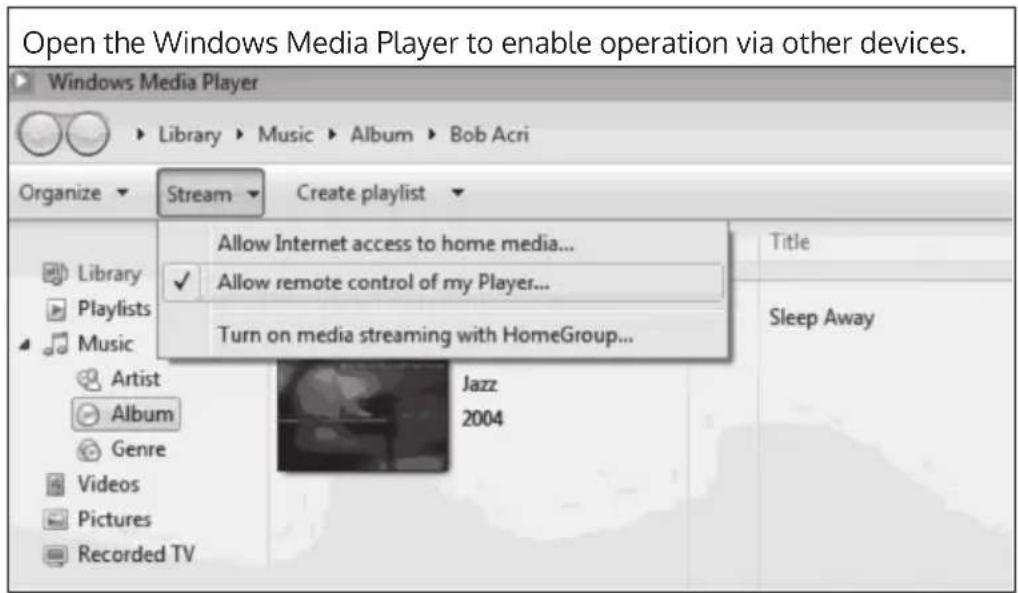The height and width of the screenshot is (593, 1018).
Task: Click the Title column header
Action: [789, 242]
